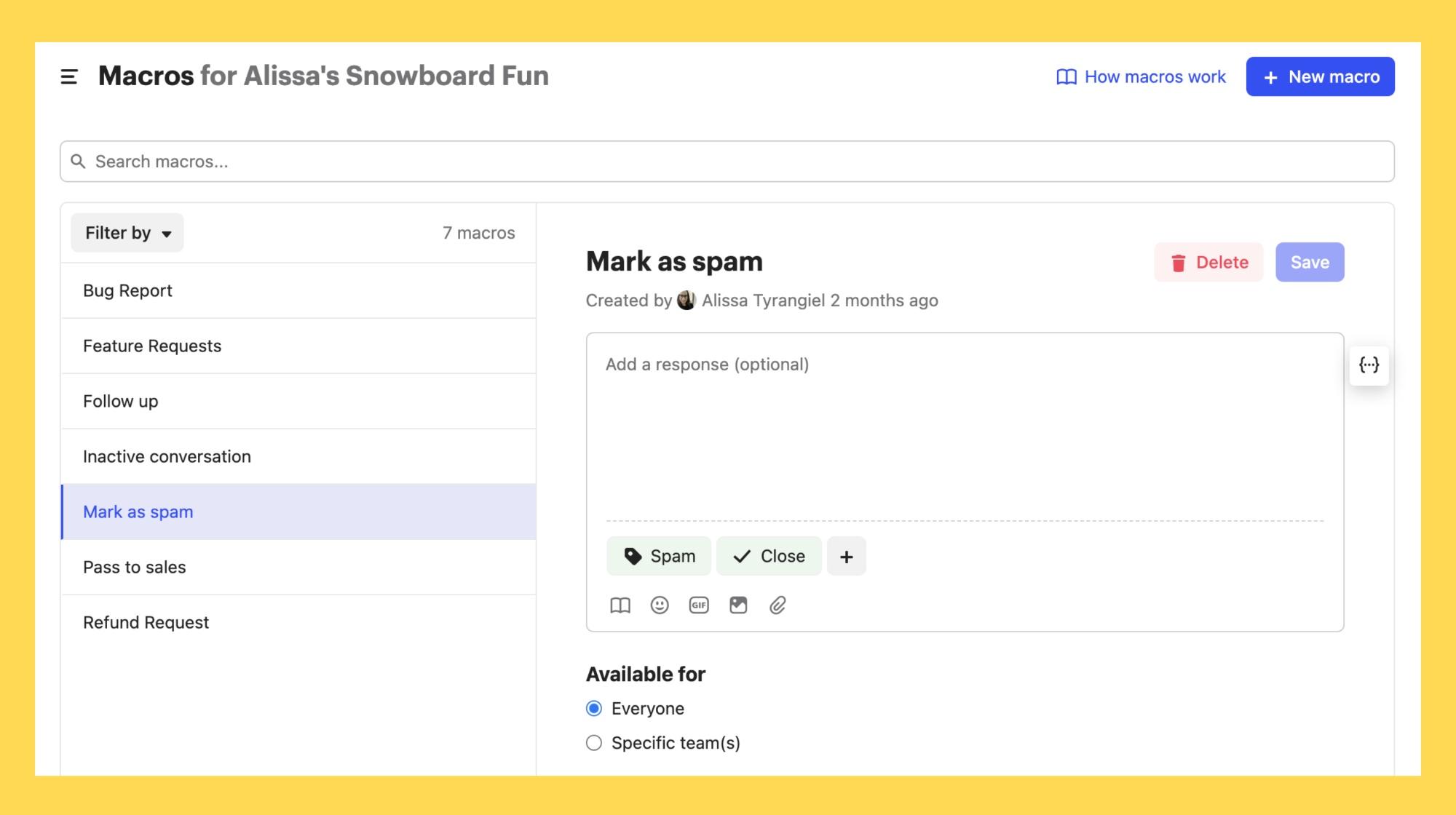Attach a file using the paperclip icon
This screenshot has height=815, width=1456.
point(778,605)
